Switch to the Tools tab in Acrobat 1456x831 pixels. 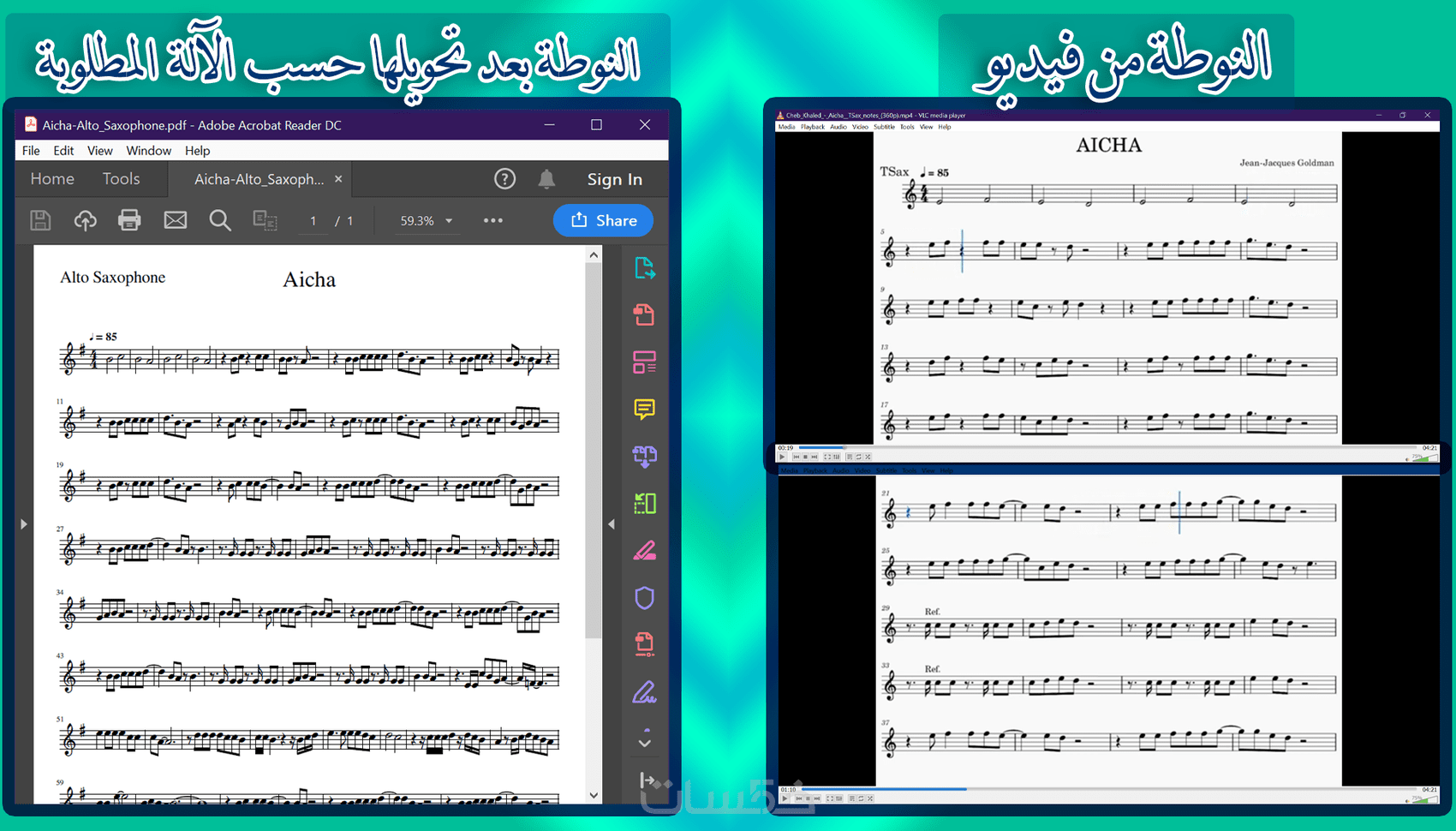pyautogui.click(x=121, y=179)
